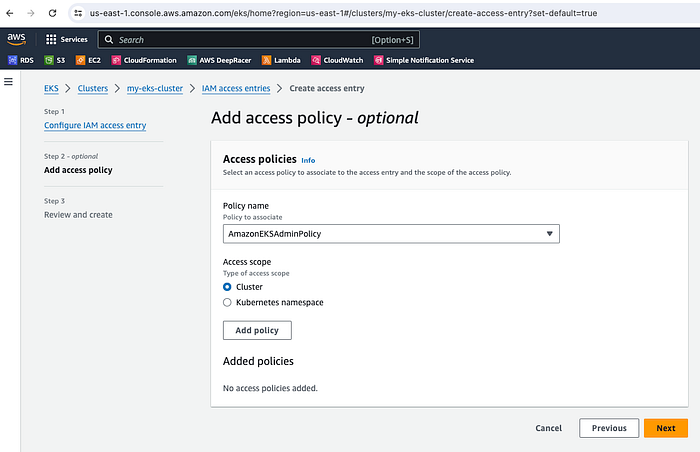
Task: Click the Add policy button
Action: click(x=257, y=330)
